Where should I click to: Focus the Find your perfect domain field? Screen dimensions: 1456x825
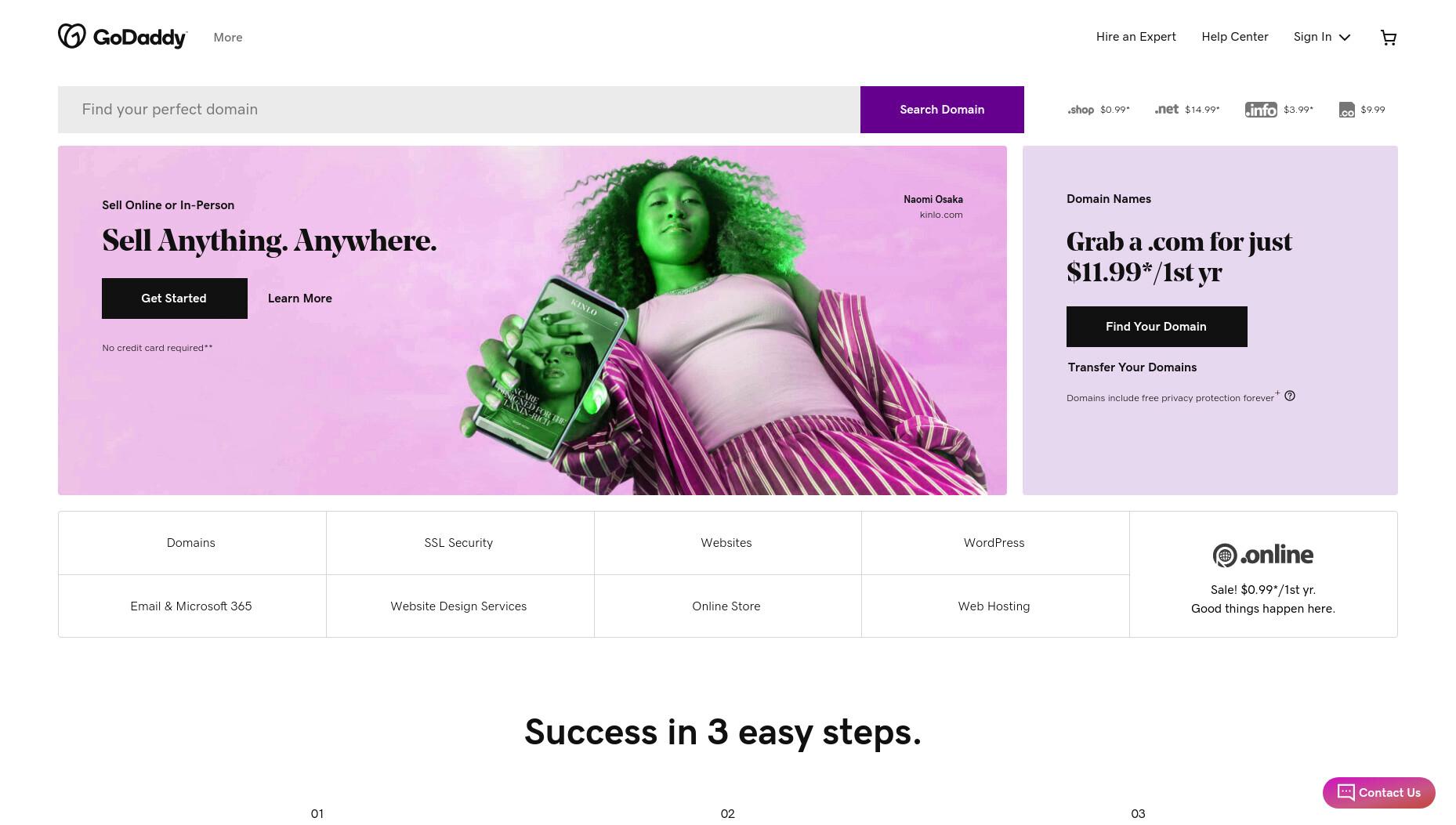pos(459,110)
